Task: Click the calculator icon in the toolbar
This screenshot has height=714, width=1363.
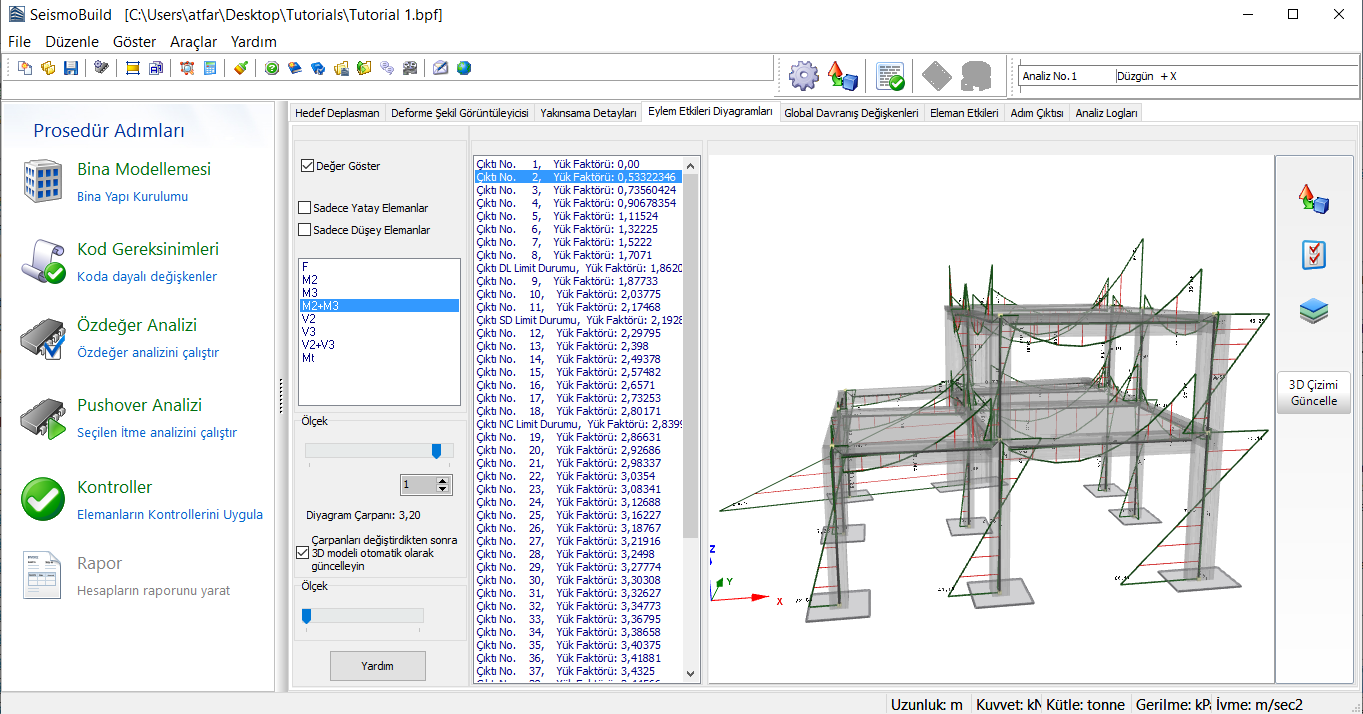Action: pos(210,68)
